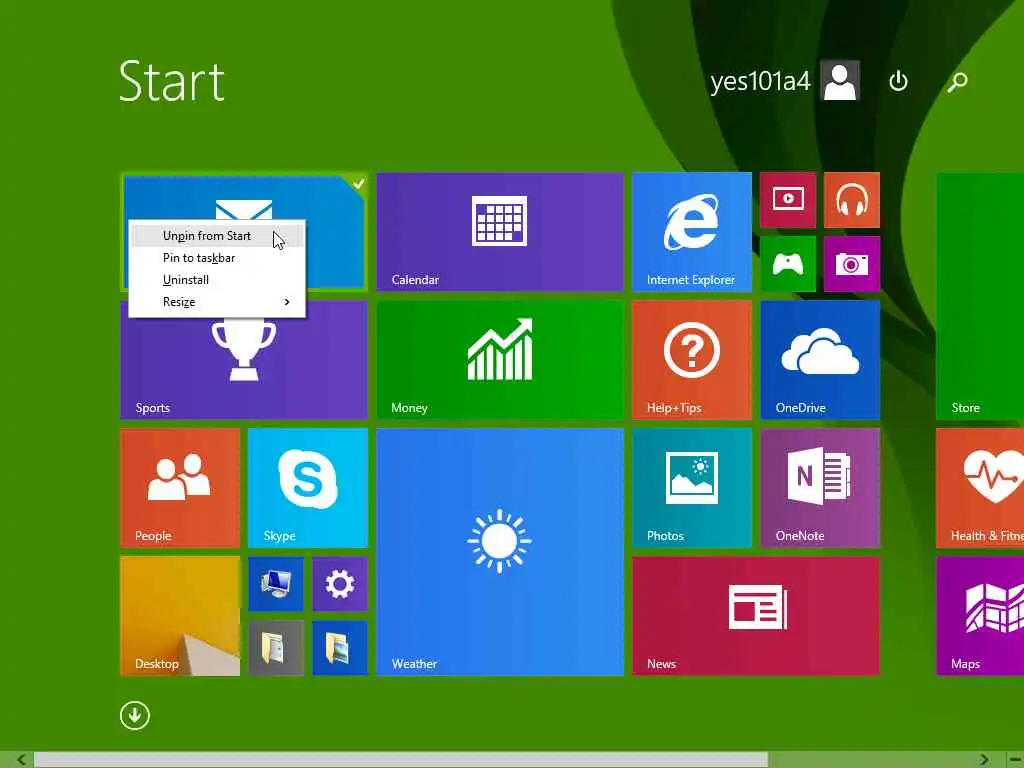The image size is (1024, 768).
Task: Open the OneDrive tile
Action: [820, 360]
